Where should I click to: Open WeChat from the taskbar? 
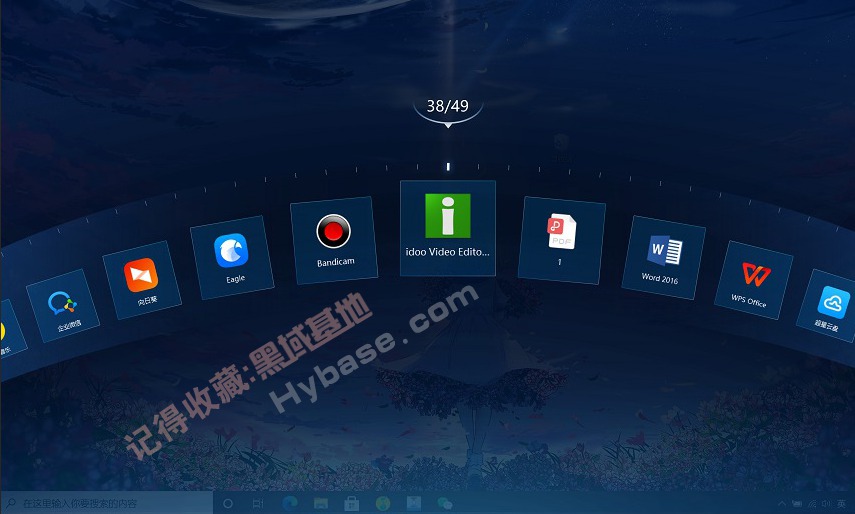tap(445, 504)
